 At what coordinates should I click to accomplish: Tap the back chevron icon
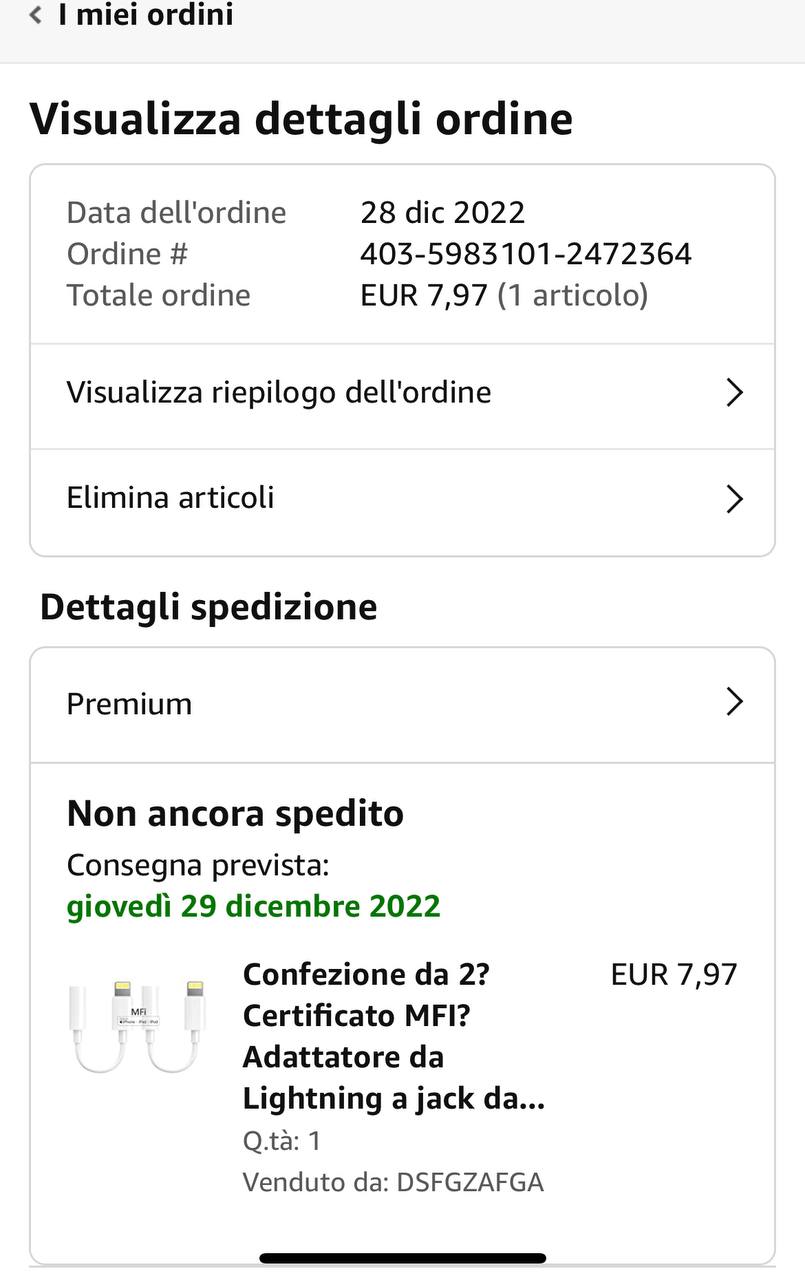[x=36, y=16]
